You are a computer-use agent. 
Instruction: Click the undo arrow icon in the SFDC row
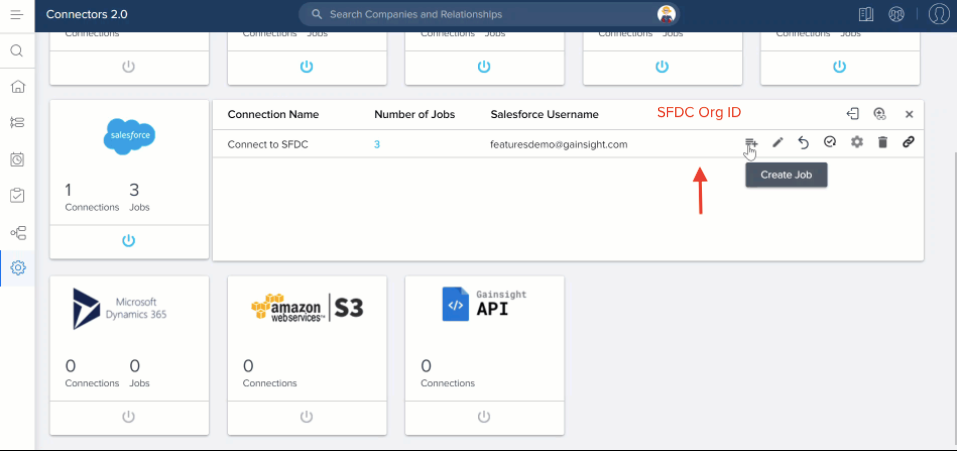click(x=803, y=142)
